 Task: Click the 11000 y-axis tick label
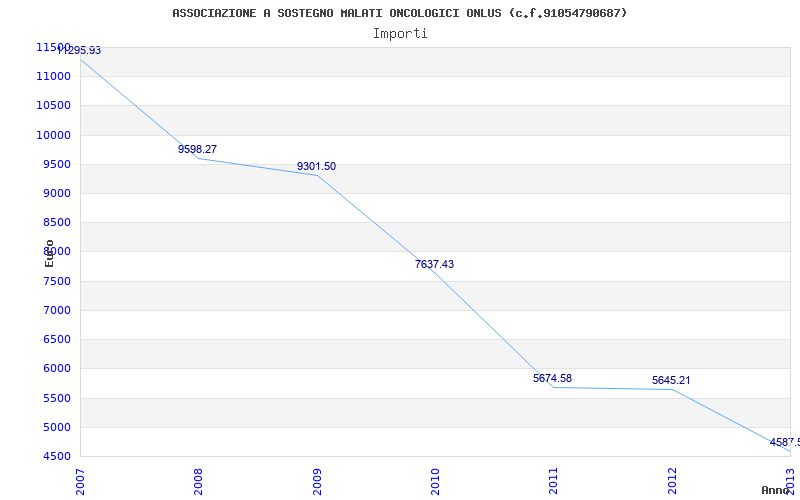click(54, 77)
